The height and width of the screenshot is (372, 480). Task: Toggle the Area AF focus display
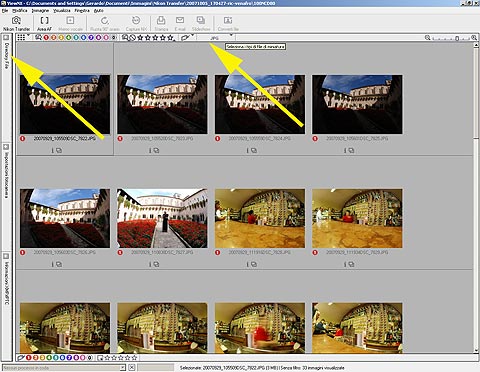44,24
